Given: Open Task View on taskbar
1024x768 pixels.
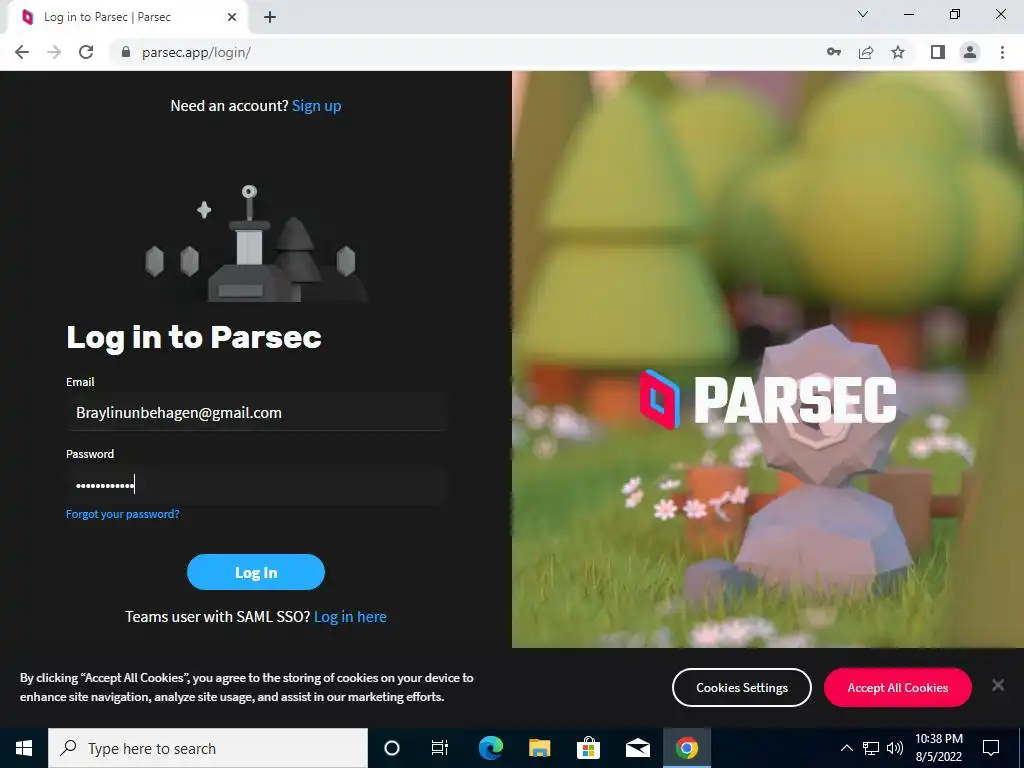Looking at the screenshot, I should [x=440, y=748].
